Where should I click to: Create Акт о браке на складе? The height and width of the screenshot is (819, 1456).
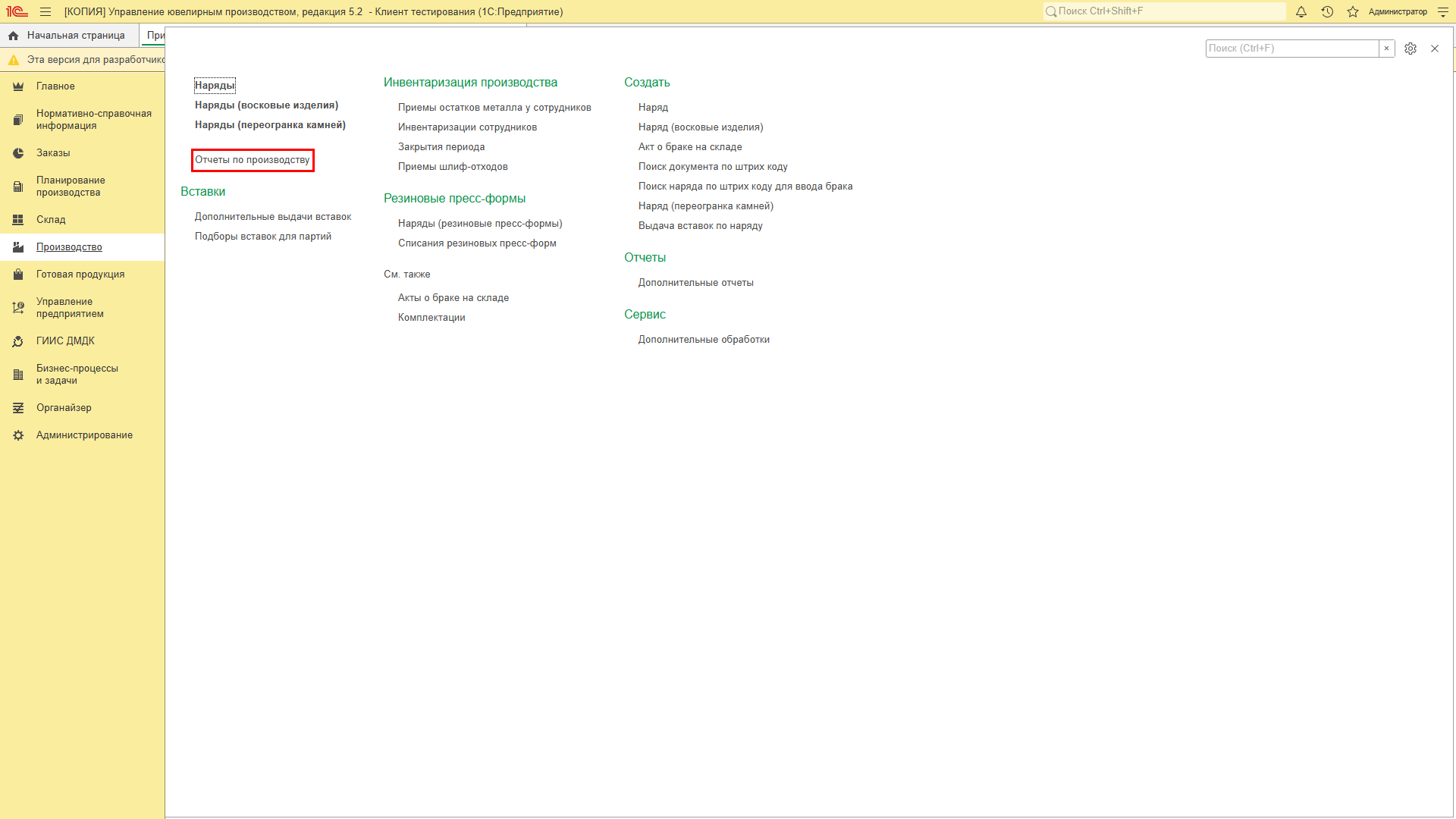690,147
